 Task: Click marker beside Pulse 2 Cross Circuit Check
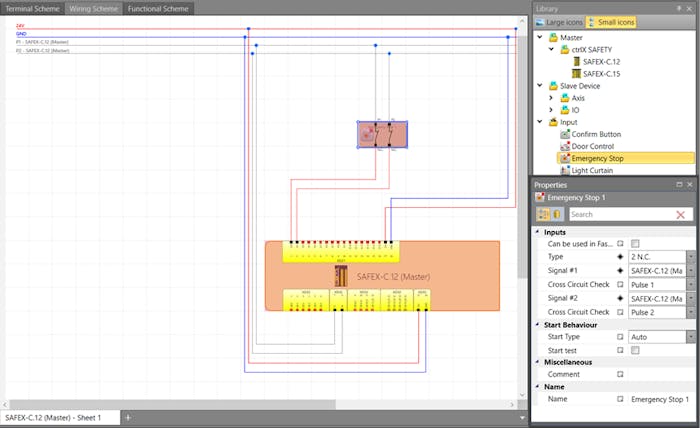[620, 312]
